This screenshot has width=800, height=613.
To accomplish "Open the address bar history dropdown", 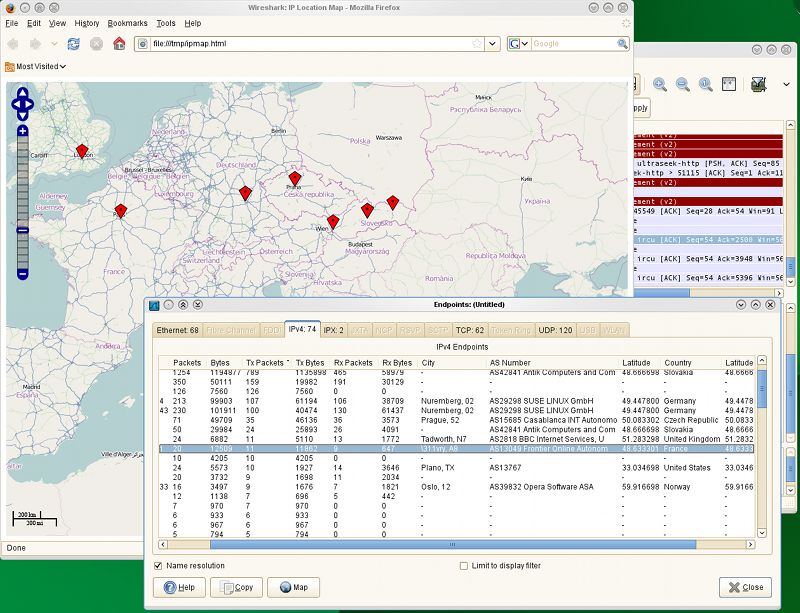I will coord(492,44).
